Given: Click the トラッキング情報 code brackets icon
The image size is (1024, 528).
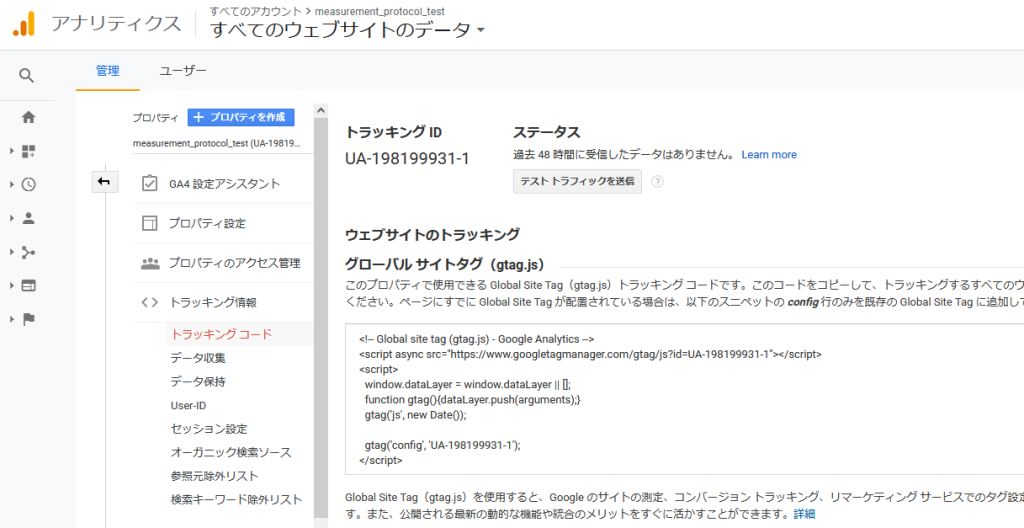Looking at the screenshot, I should click(150, 303).
